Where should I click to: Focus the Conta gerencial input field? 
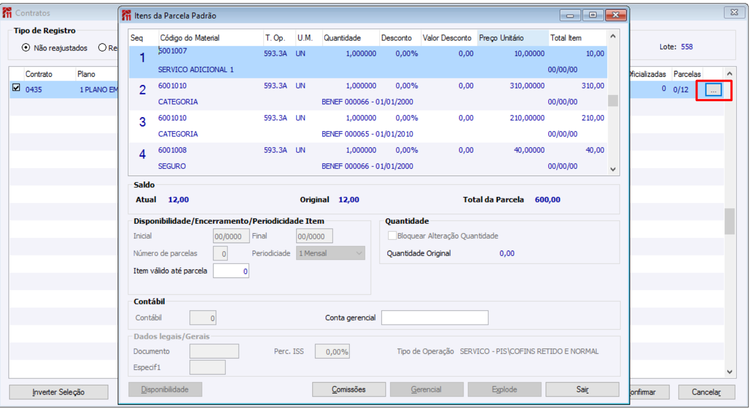pyautogui.click(x=434, y=318)
